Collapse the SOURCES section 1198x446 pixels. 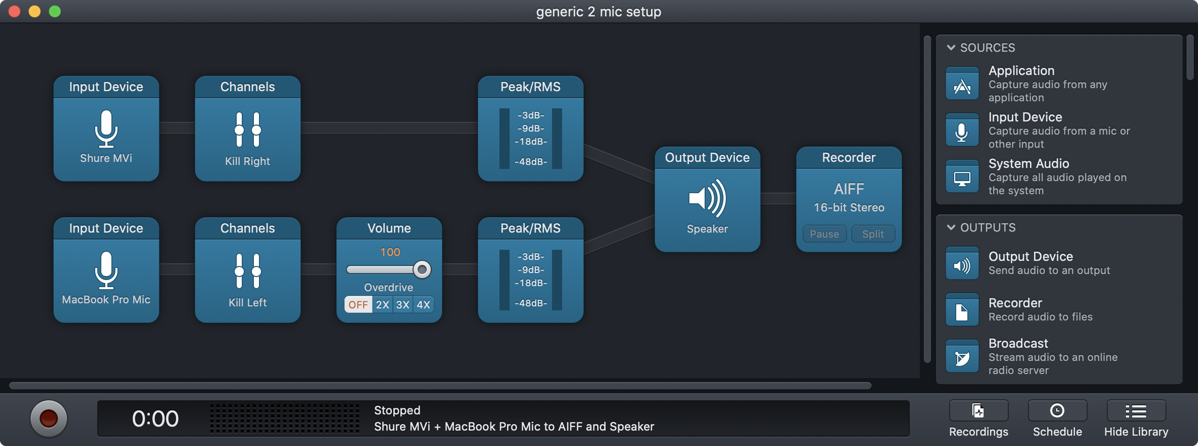[x=951, y=48]
